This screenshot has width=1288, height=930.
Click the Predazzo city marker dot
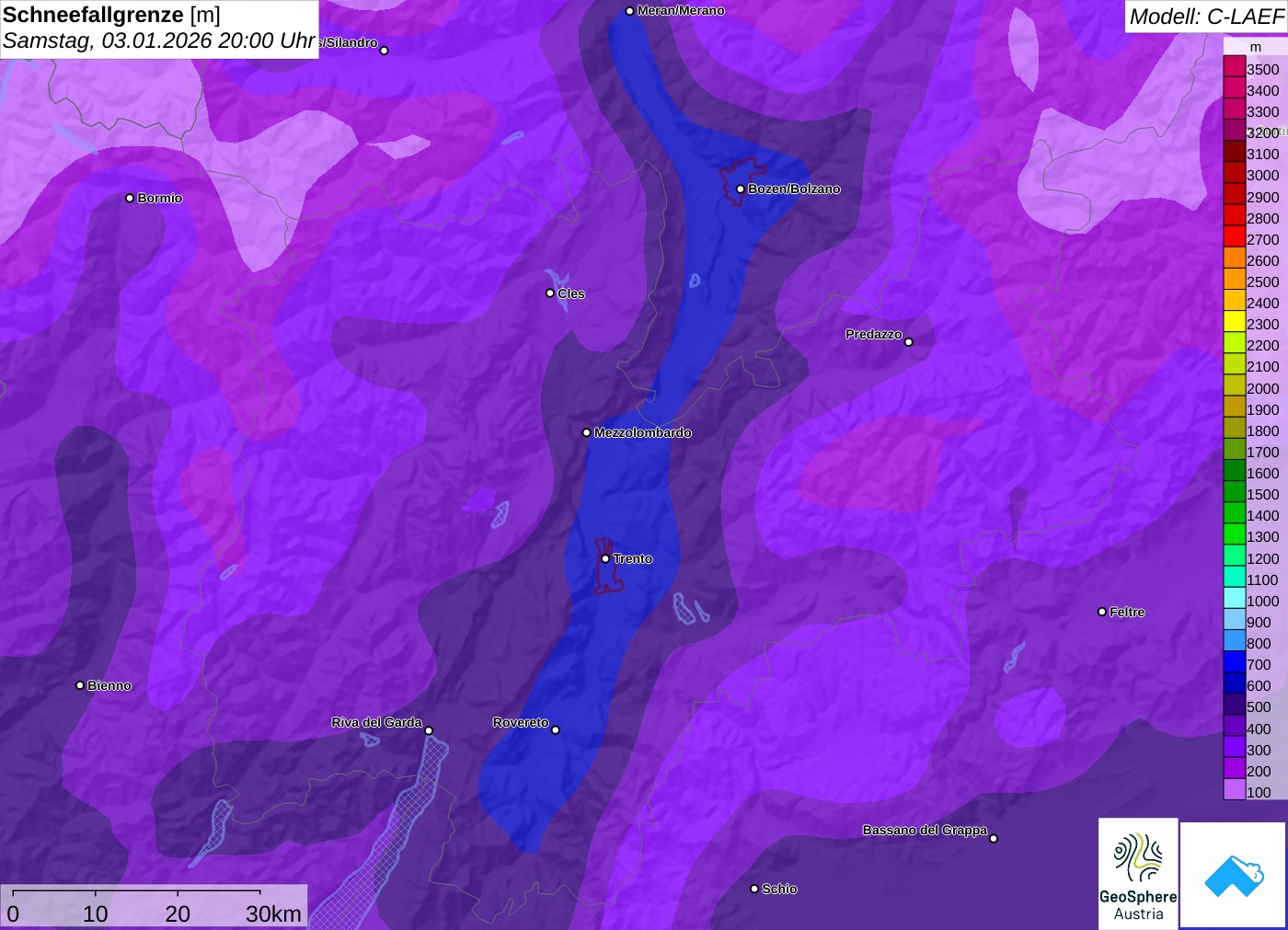[x=909, y=342]
